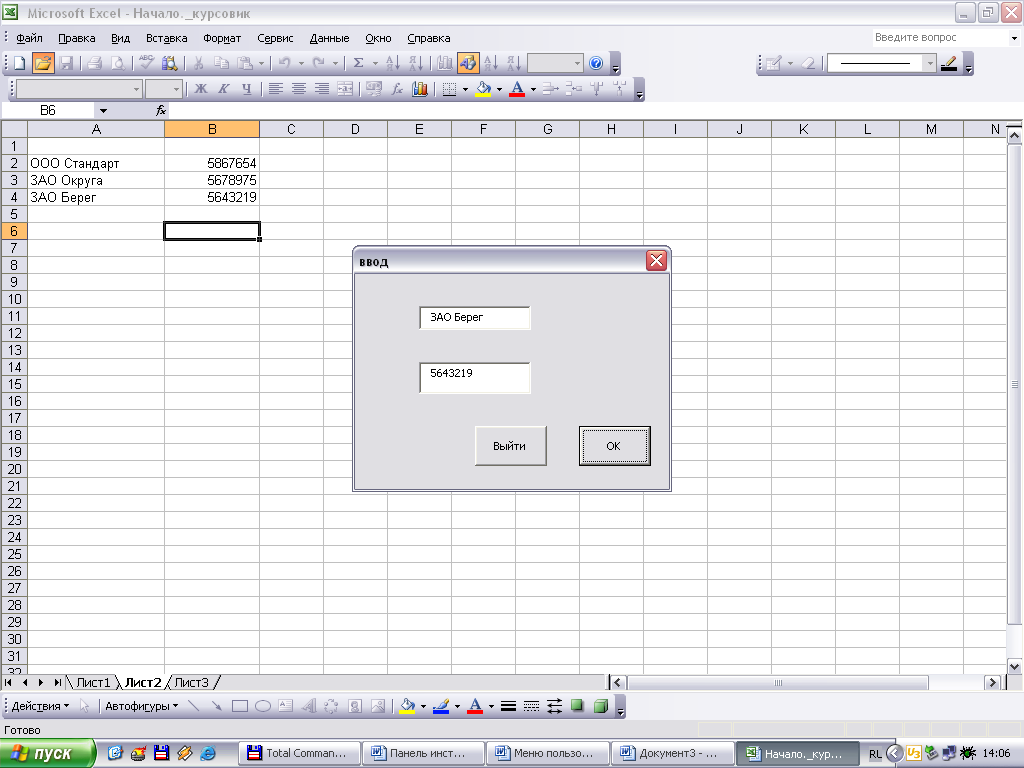Click the OK button in the ввод dialog
Viewport: 1024px width, 768px height.
click(615, 446)
